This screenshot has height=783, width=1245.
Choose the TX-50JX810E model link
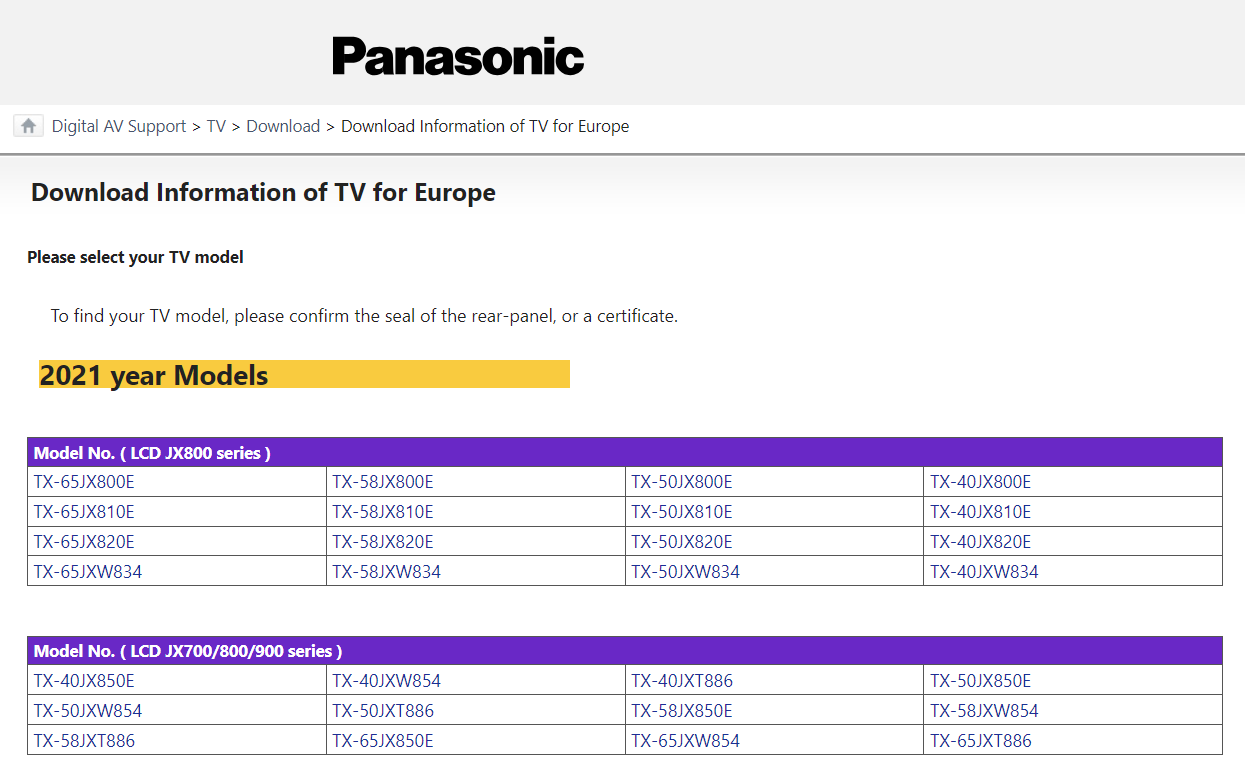(682, 512)
